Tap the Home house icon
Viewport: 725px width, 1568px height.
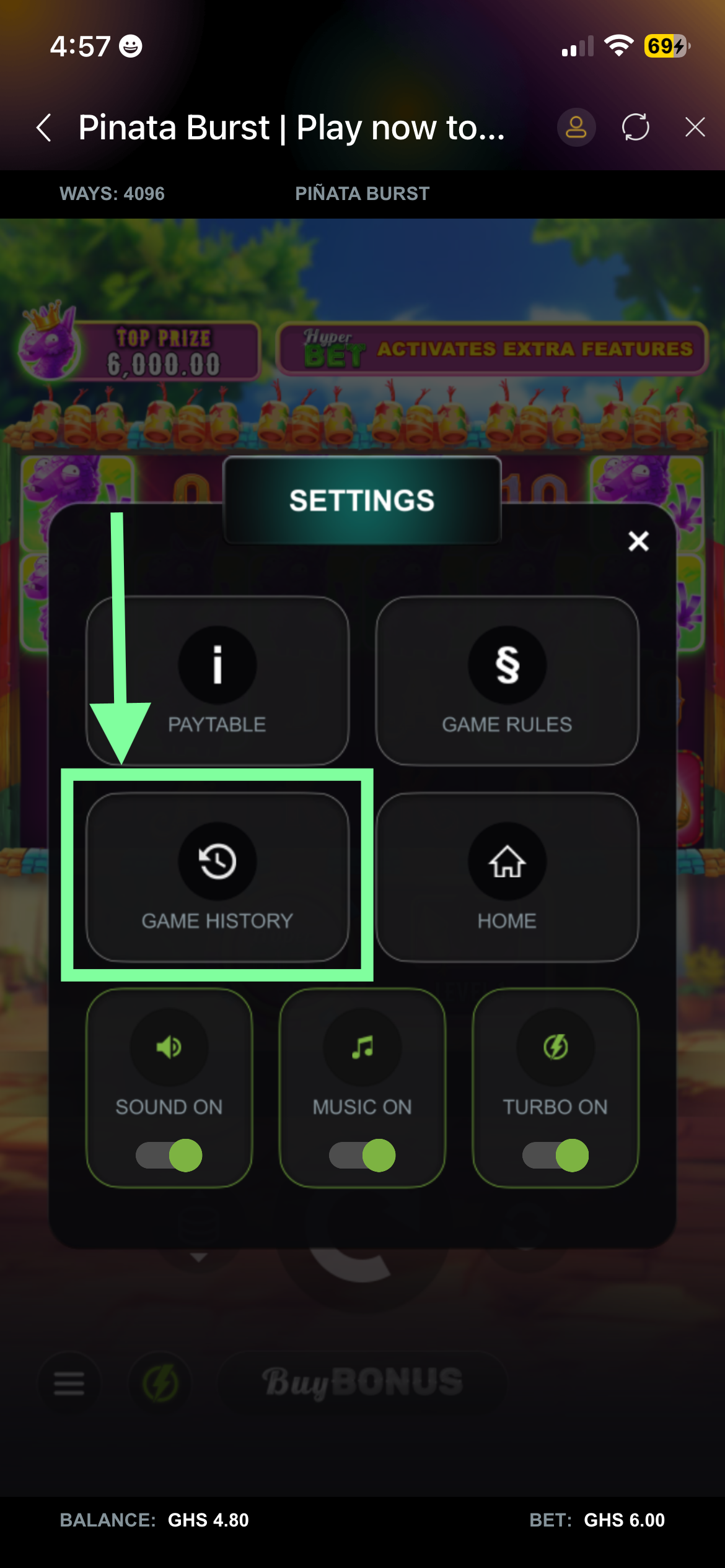pos(507,861)
